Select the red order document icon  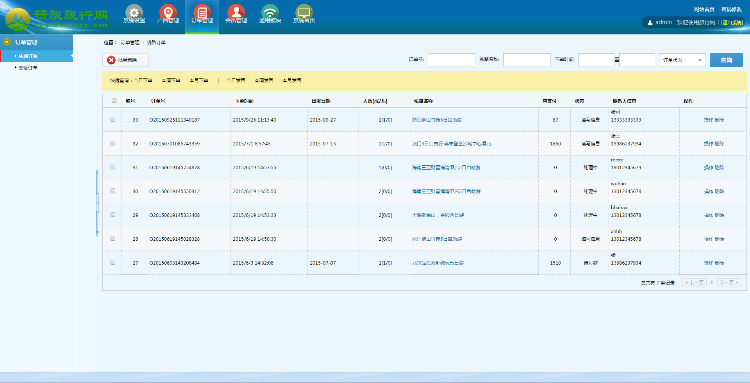(202, 11)
